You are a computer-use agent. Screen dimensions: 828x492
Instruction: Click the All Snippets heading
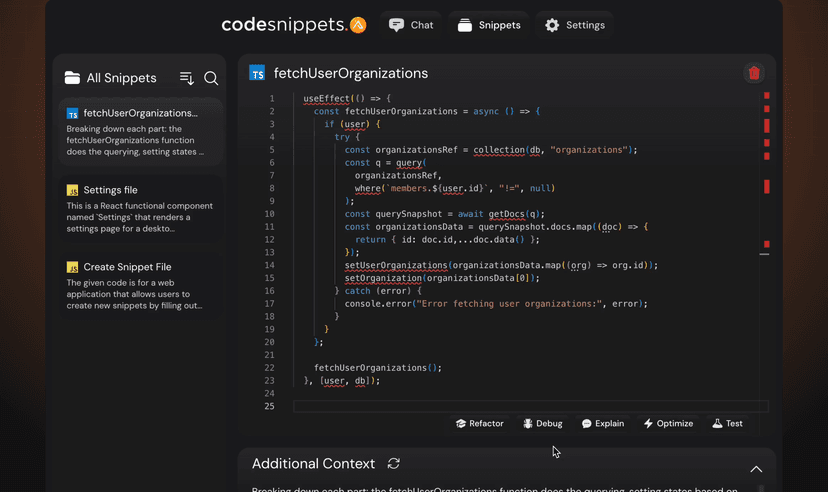click(x=121, y=78)
